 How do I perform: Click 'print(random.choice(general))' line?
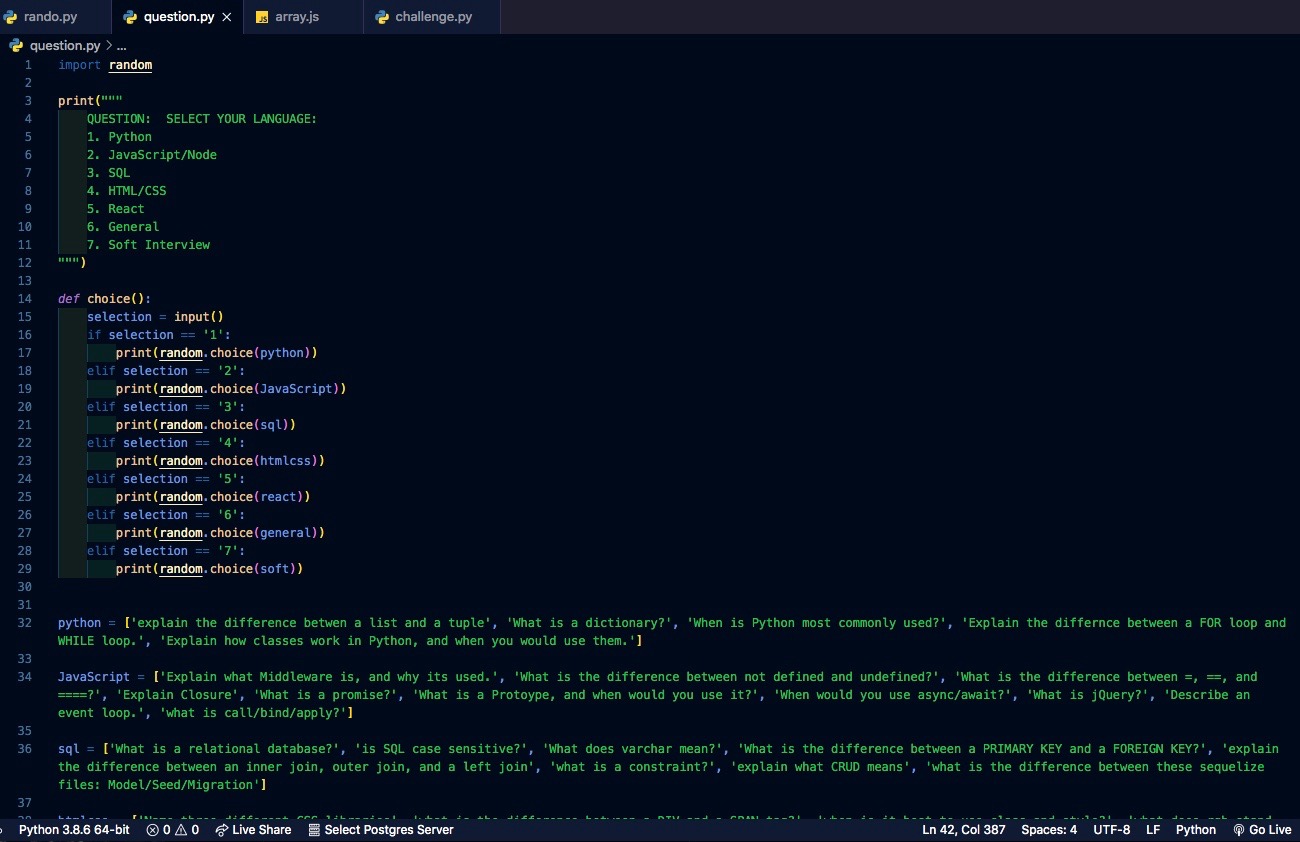point(220,533)
